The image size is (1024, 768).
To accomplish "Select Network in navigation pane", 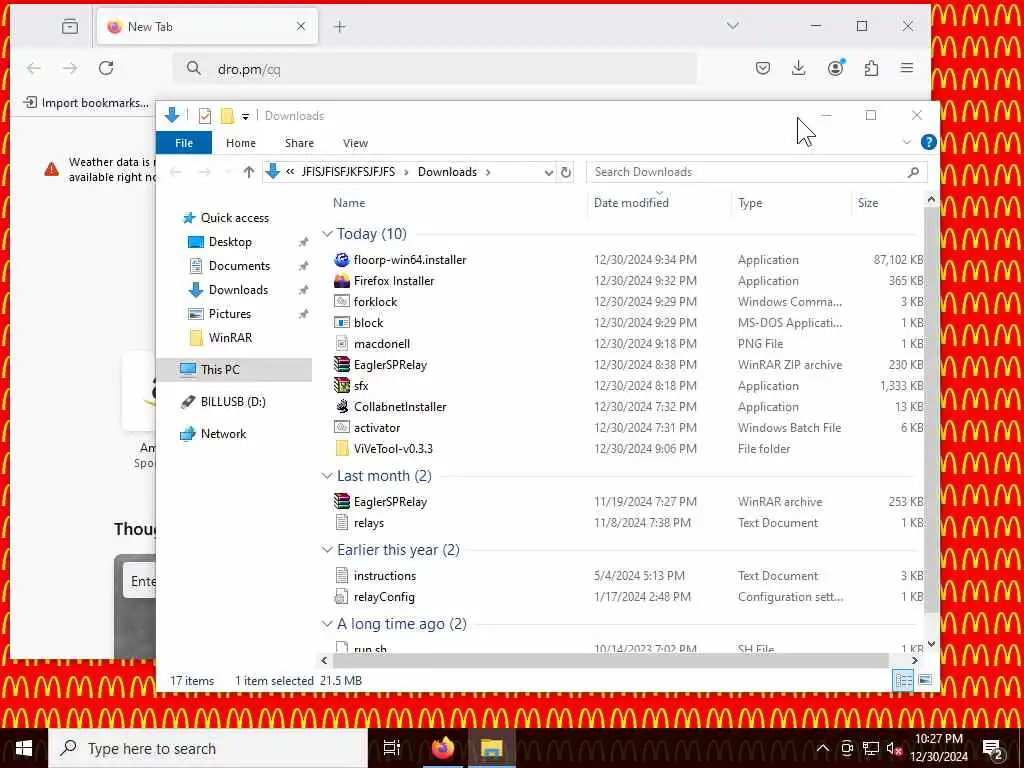I will [x=223, y=434].
